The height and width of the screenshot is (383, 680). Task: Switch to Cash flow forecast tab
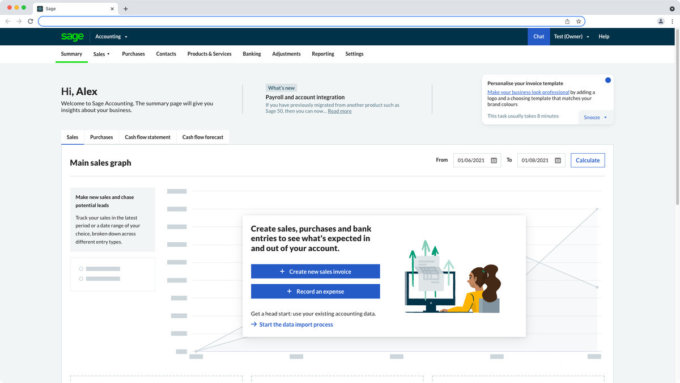point(203,137)
